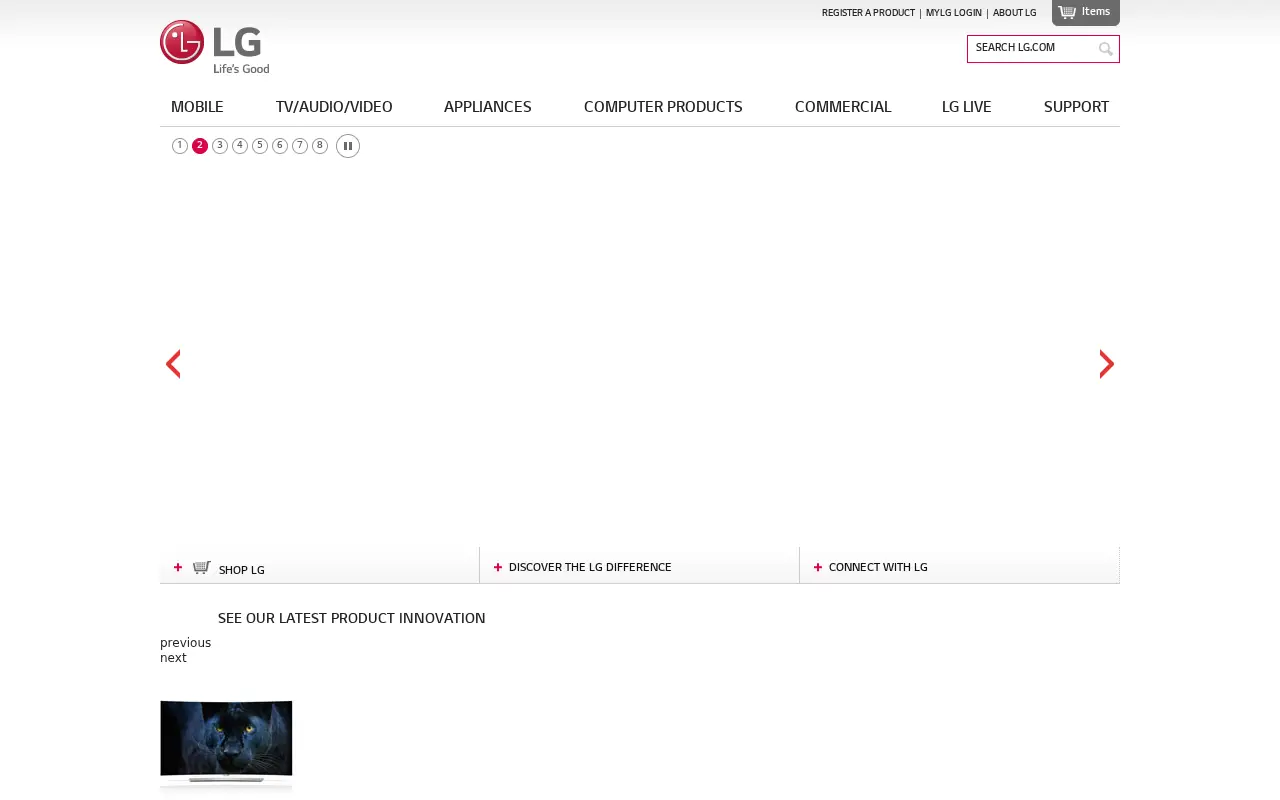Click the Shop LG cart icon
This screenshot has width=1280, height=800.
pos(202,567)
